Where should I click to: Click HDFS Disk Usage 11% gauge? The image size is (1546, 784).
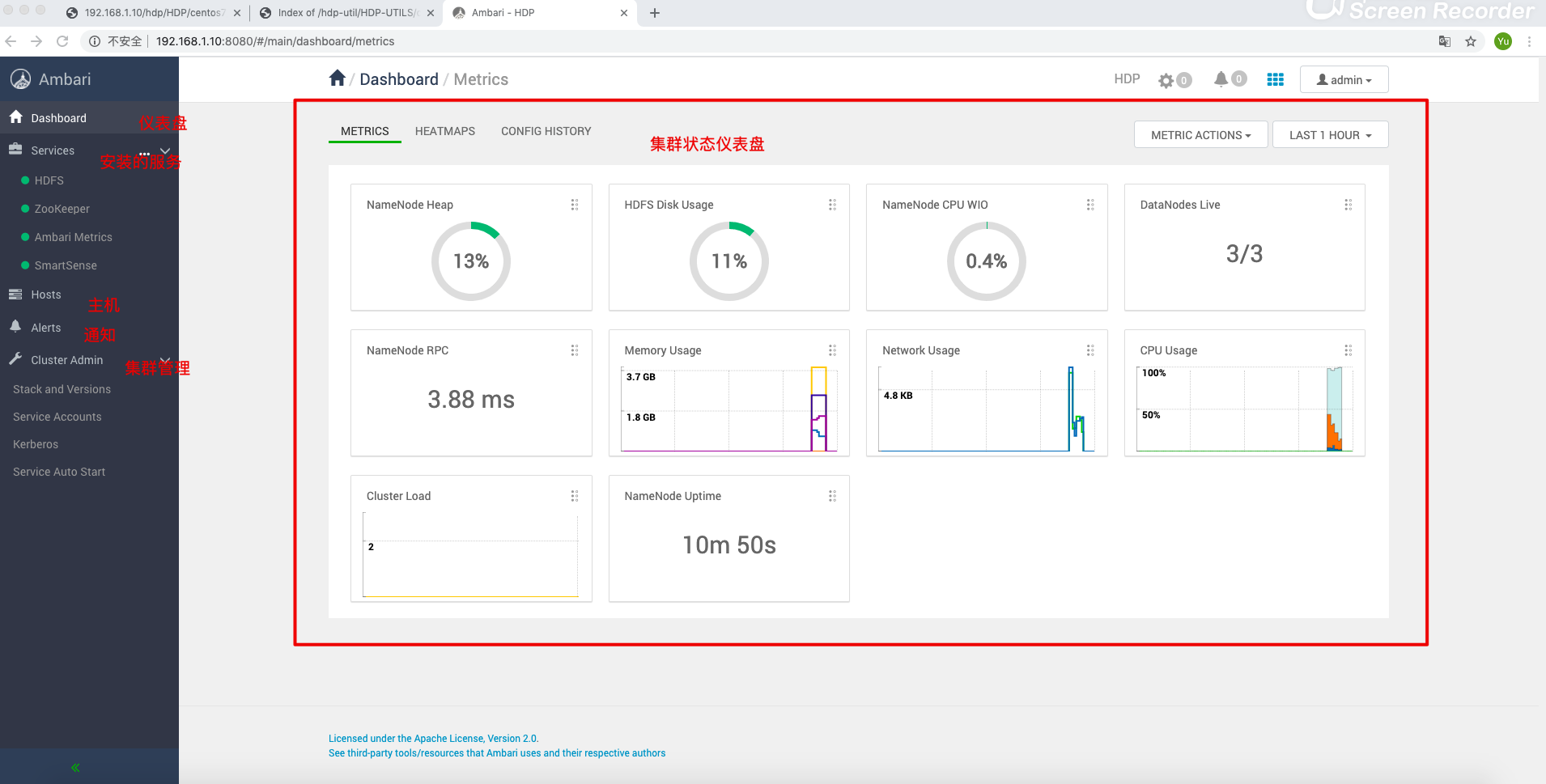[x=729, y=261]
